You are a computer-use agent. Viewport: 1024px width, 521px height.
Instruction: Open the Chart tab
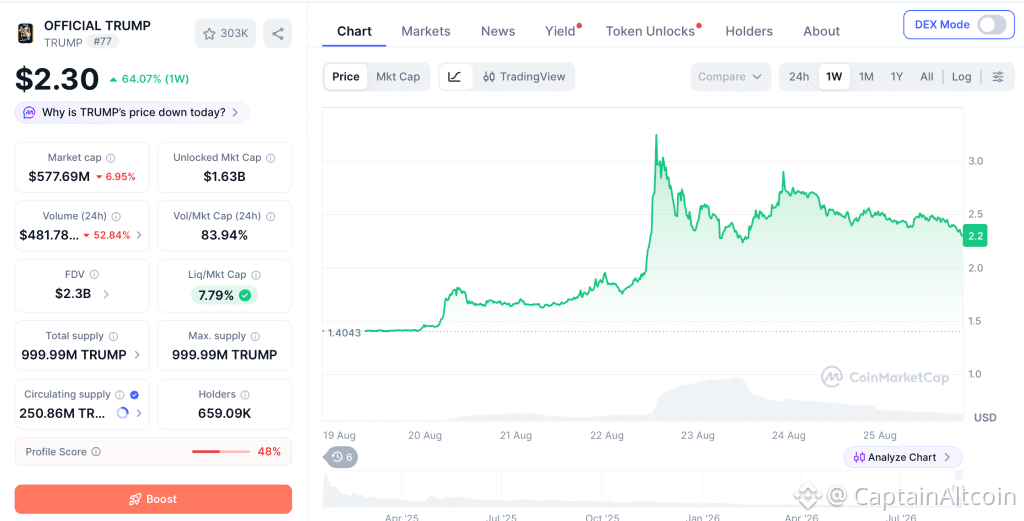click(x=354, y=31)
